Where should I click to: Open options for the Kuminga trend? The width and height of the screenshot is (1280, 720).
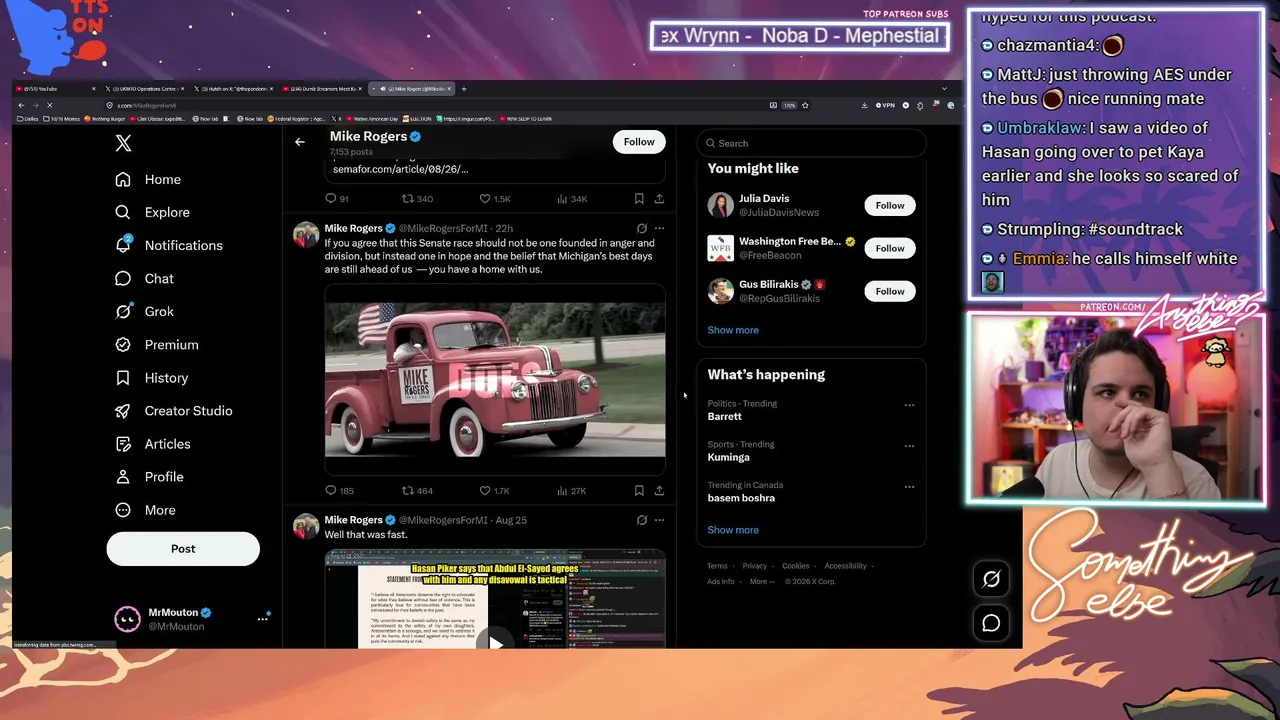(909, 446)
